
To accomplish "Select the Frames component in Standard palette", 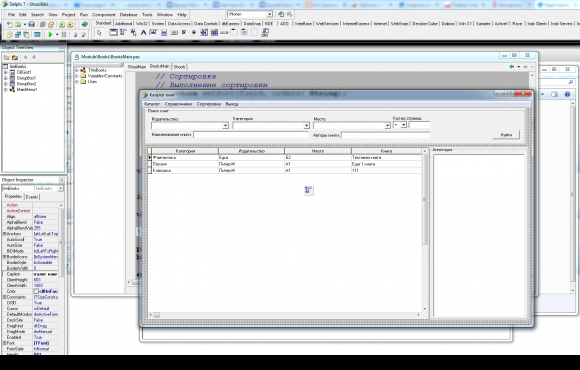I will click(x=113, y=33).
